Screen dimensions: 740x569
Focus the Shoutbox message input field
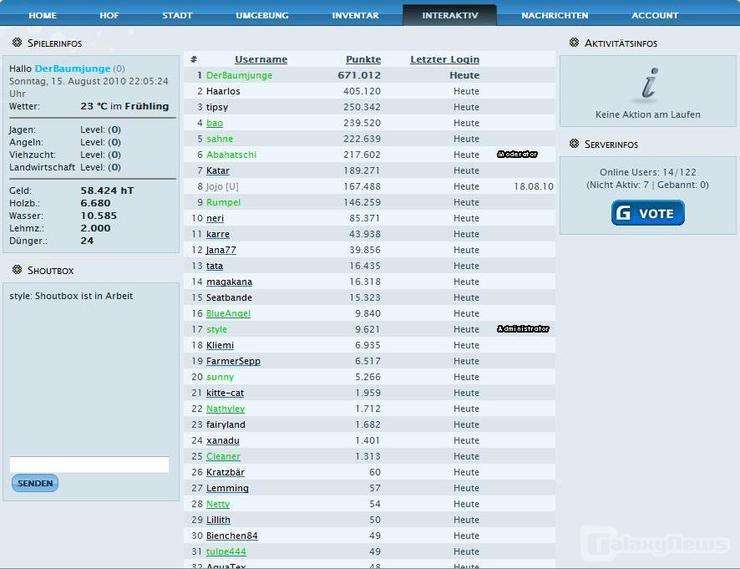pos(89,464)
